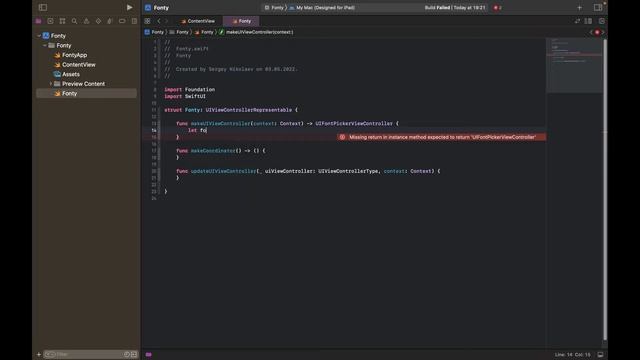Click the editor vertical scrollbar

tap(605, 188)
